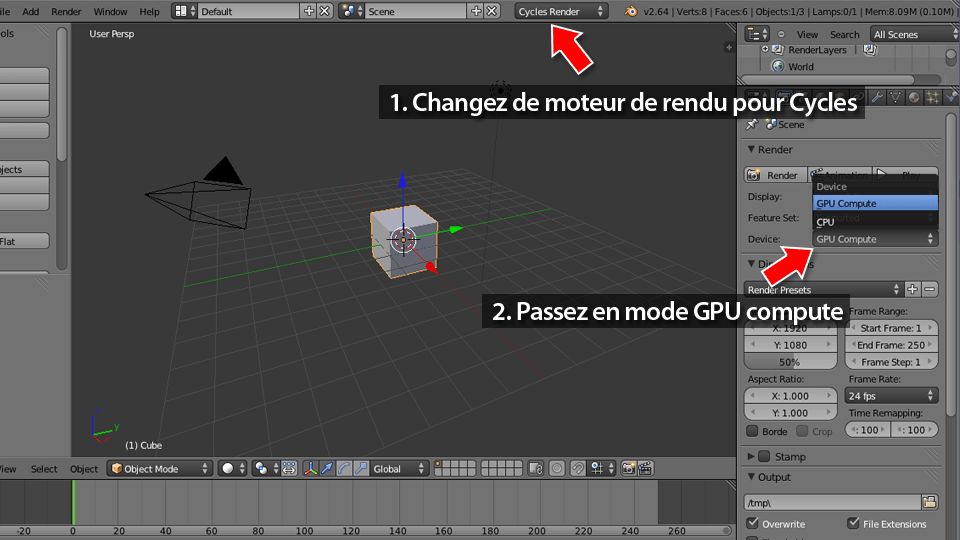
Task: Delete the current scene with X
Action: point(492,11)
